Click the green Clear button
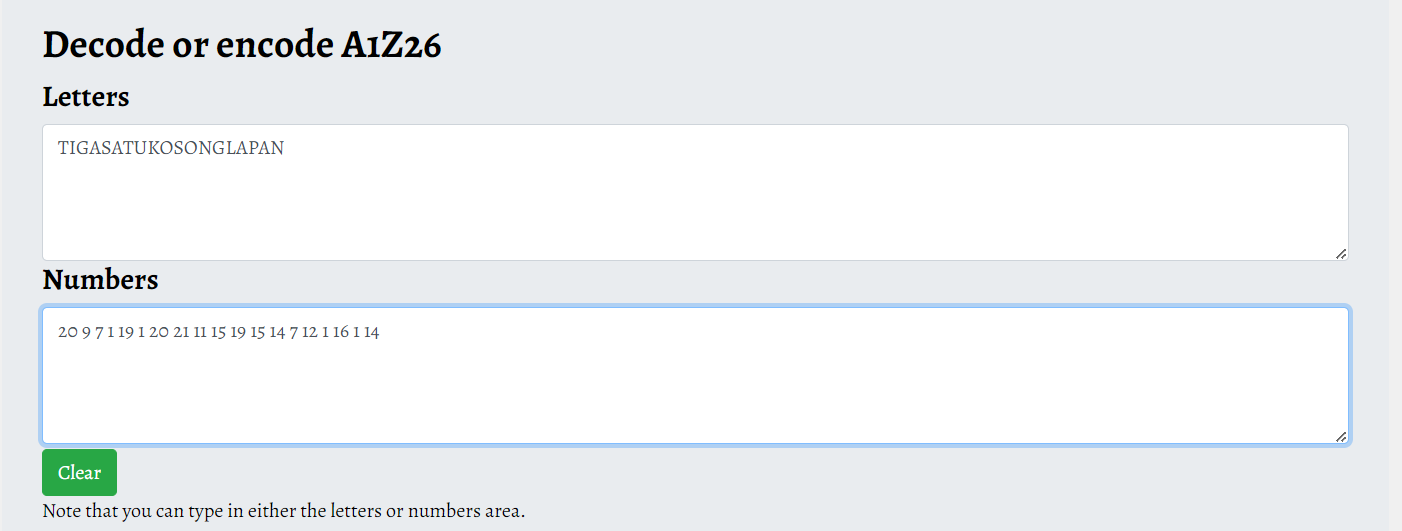This screenshot has height=531, width=1402. 79,473
